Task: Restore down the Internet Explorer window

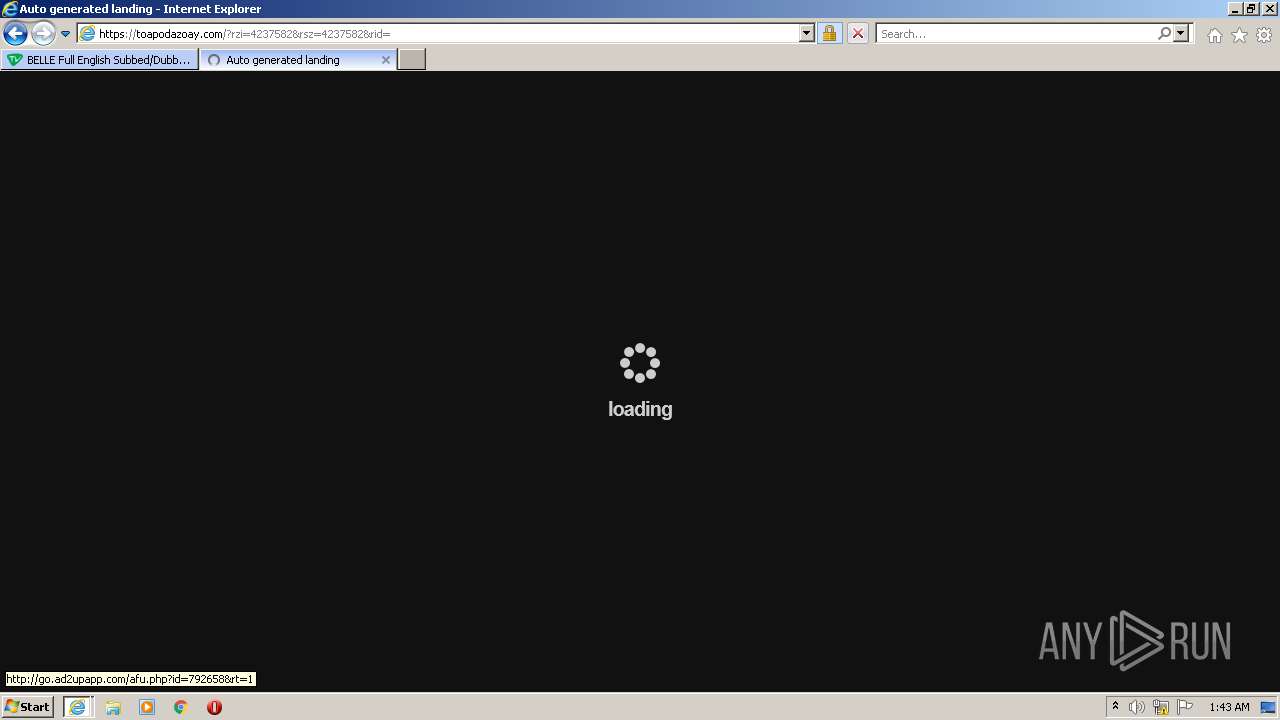Action: tap(1251, 9)
